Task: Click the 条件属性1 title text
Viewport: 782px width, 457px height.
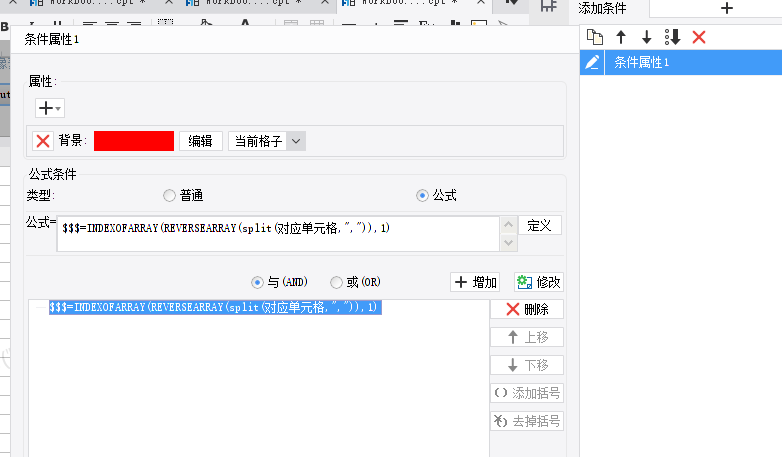Action: [x=52, y=39]
